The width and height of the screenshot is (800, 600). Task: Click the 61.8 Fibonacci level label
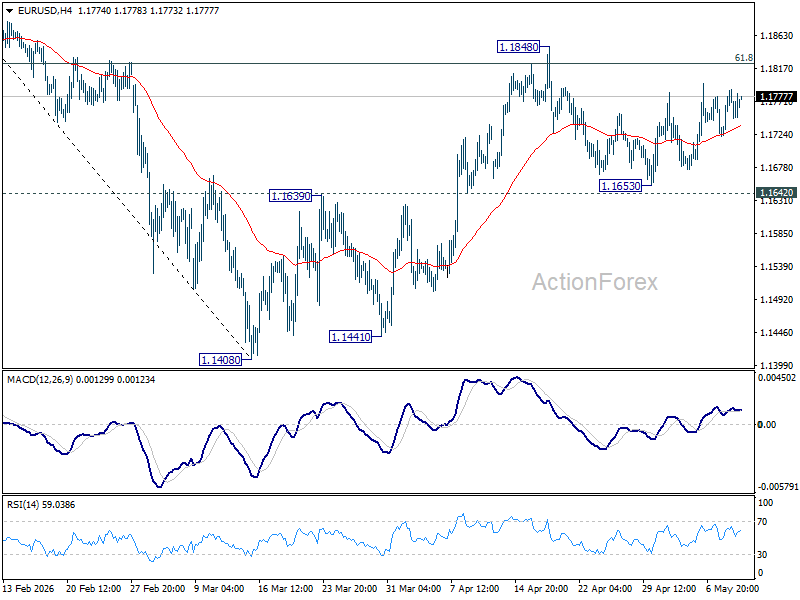743,58
